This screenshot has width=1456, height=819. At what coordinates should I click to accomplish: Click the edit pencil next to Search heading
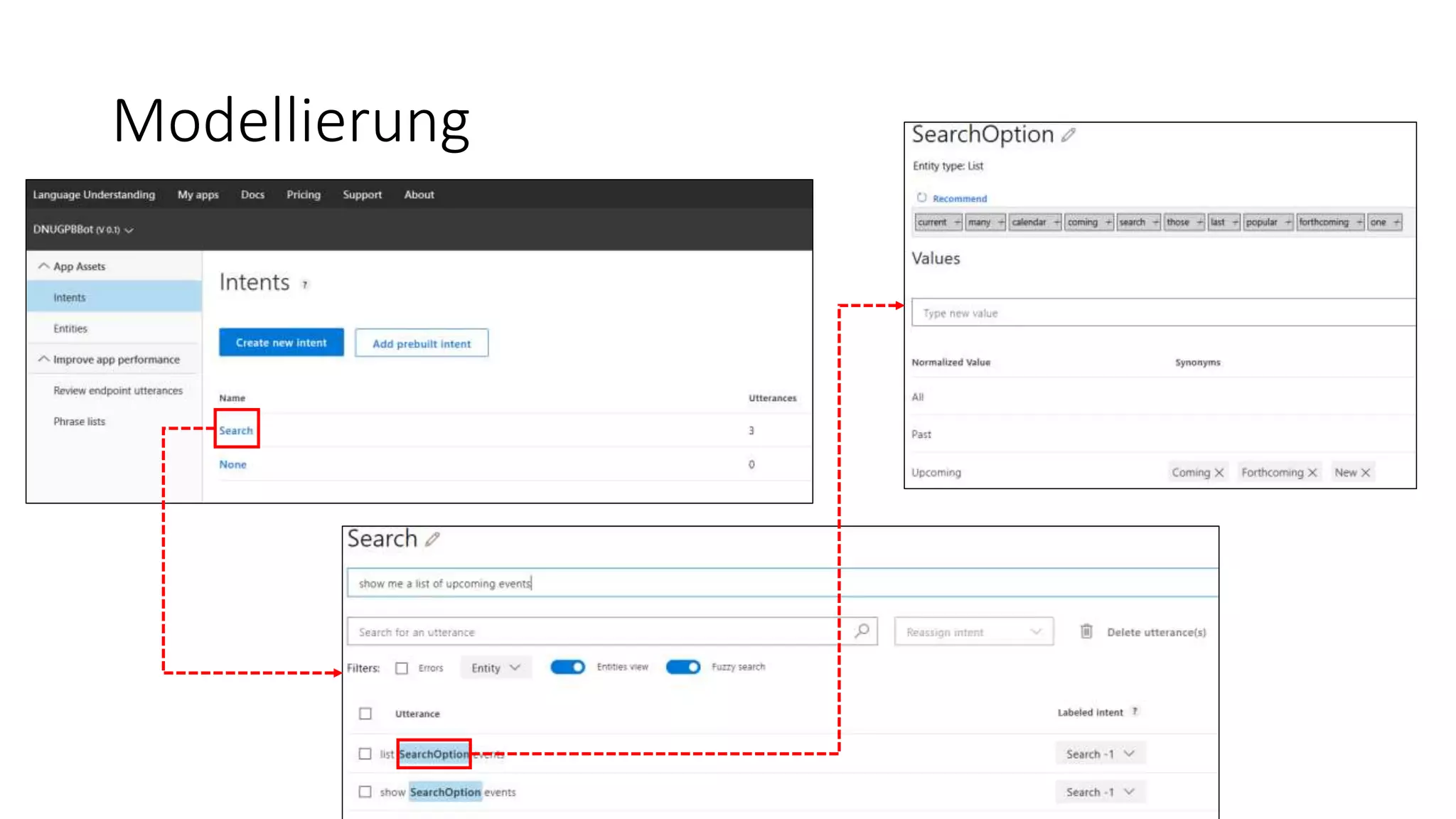(x=432, y=540)
